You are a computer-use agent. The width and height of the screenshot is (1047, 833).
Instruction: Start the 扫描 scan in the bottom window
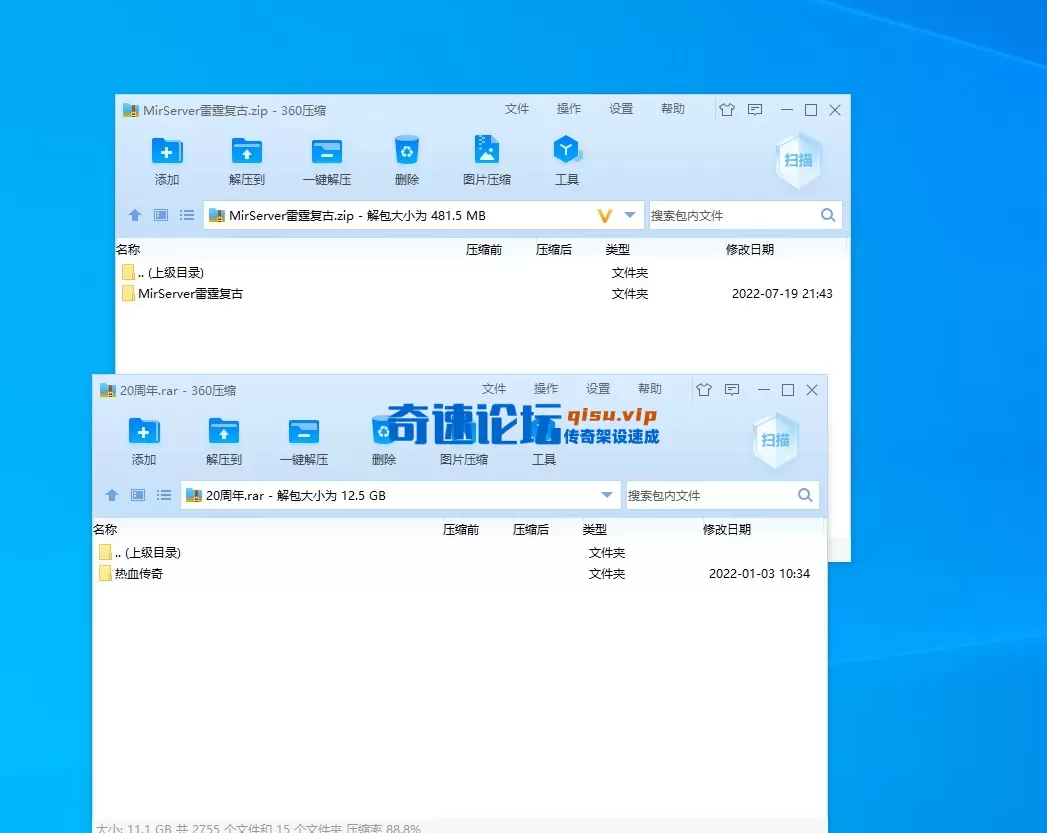(775, 438)
